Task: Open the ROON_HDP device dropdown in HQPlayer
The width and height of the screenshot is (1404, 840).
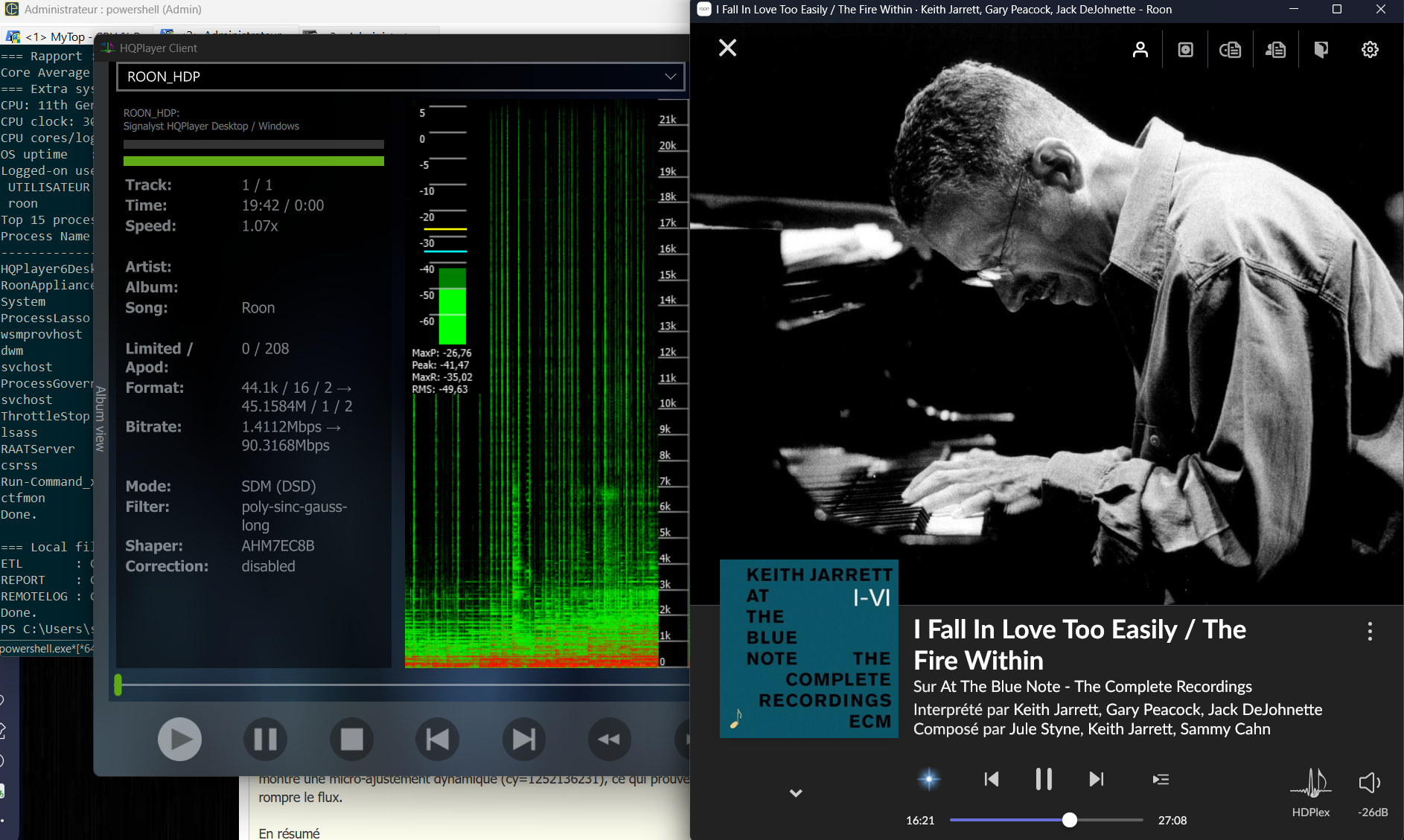Action: tap(401, 77)
